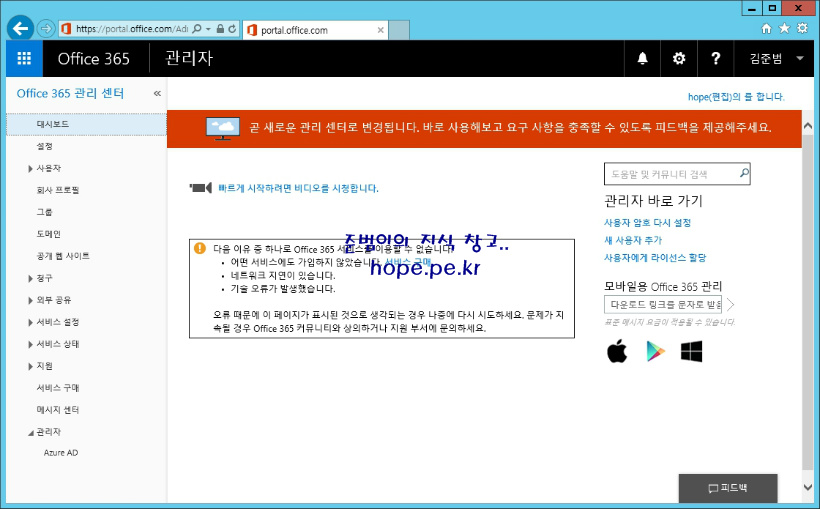Click the 피드백 button

click(727, 488)
